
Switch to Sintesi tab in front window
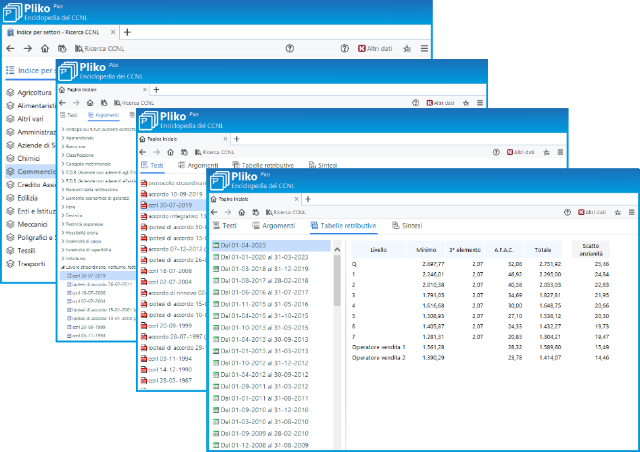click(x=407, y=225)
